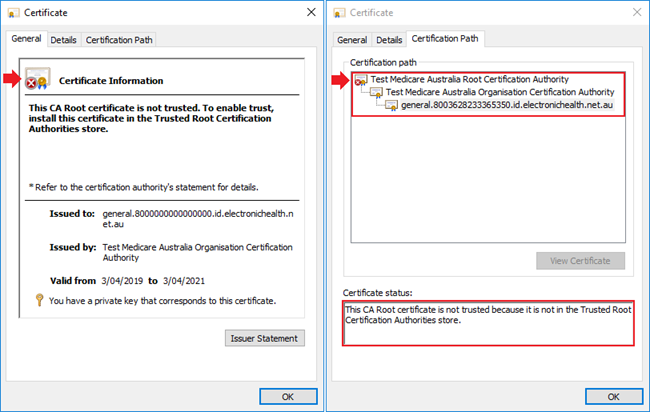650x412 pixels.
Task: Click the valid to date 3/04/2021
Action: tap(184, 281)
